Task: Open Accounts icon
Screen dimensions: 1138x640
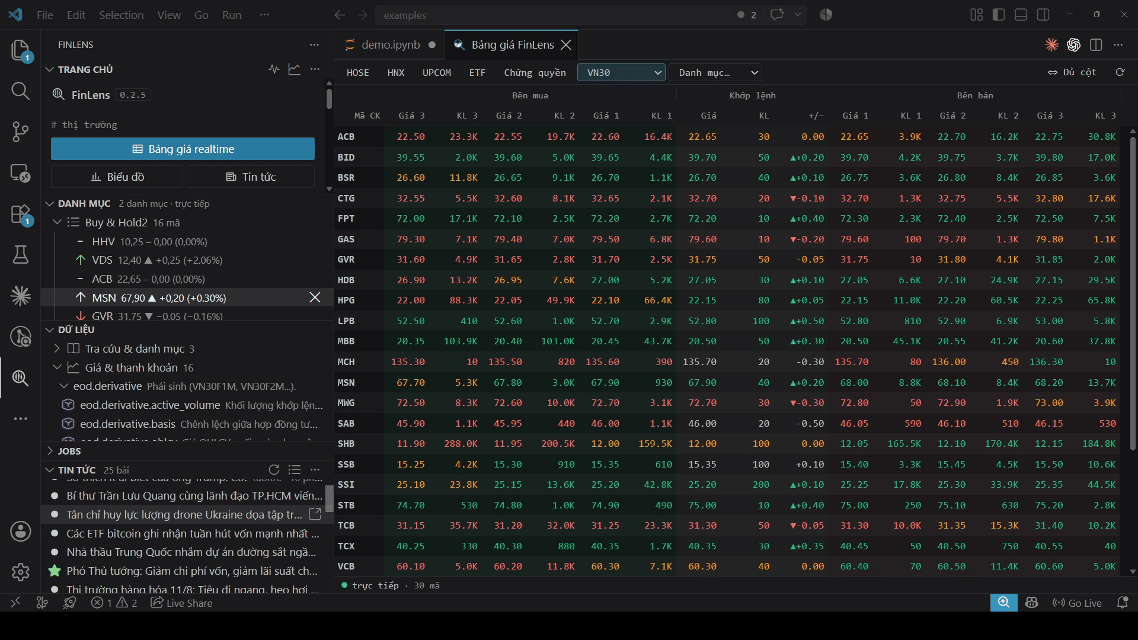Action: click(x=20, y=531)
